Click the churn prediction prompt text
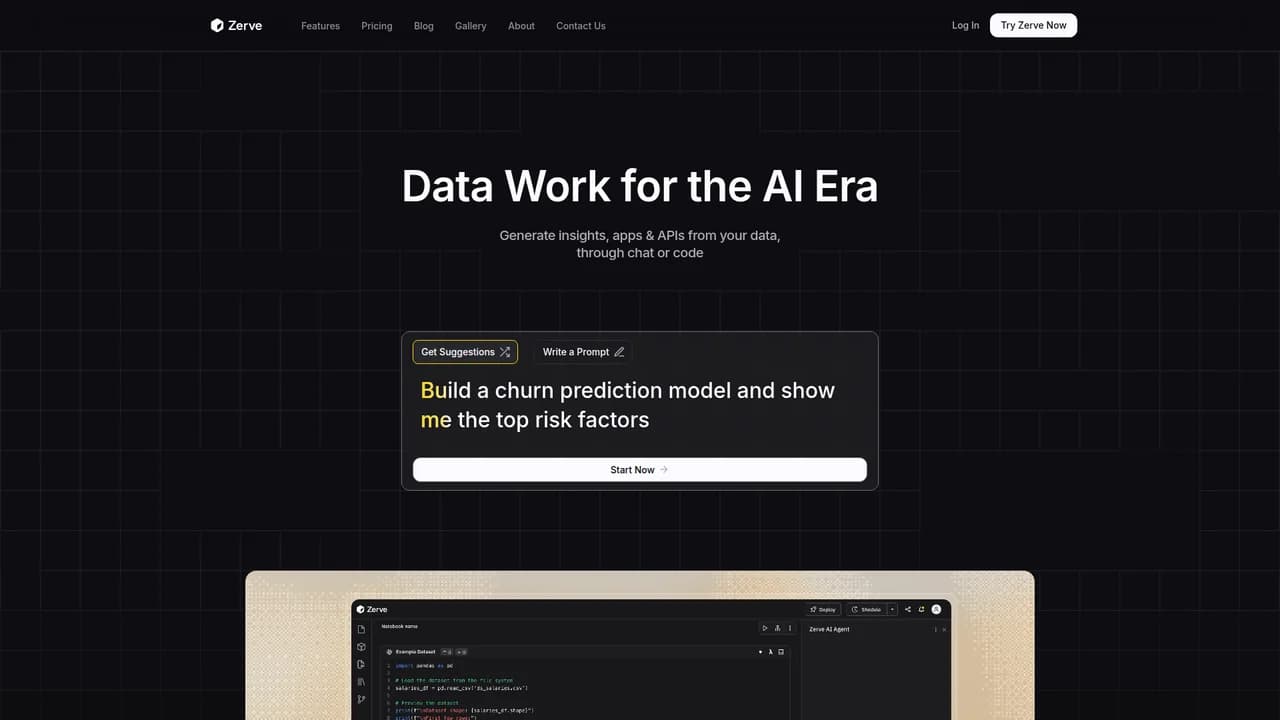1280x720 pixels. pyautogui.click(x=628, y=405)
